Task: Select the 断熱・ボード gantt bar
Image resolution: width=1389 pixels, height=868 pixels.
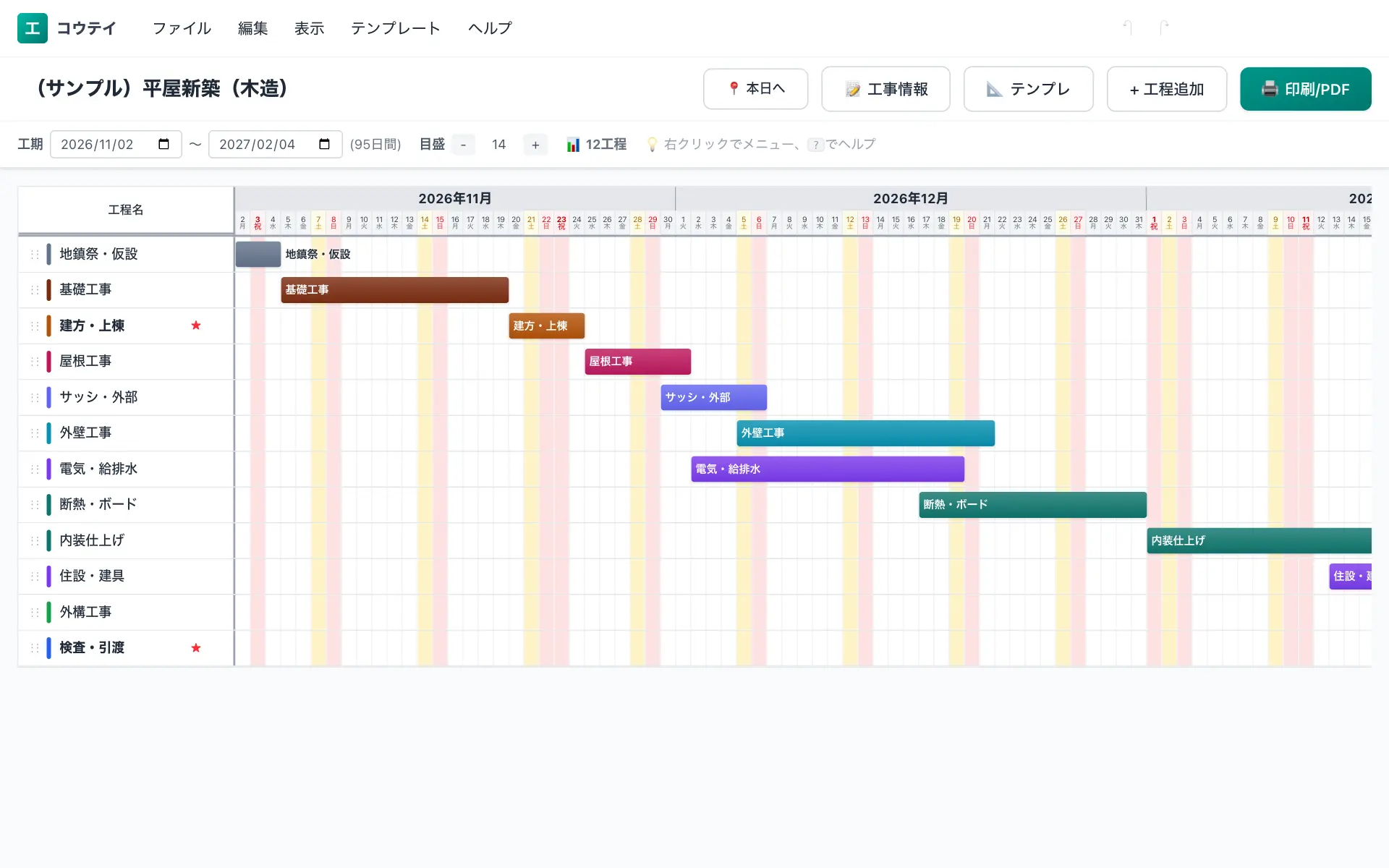Action: (x=1032, y=504)
